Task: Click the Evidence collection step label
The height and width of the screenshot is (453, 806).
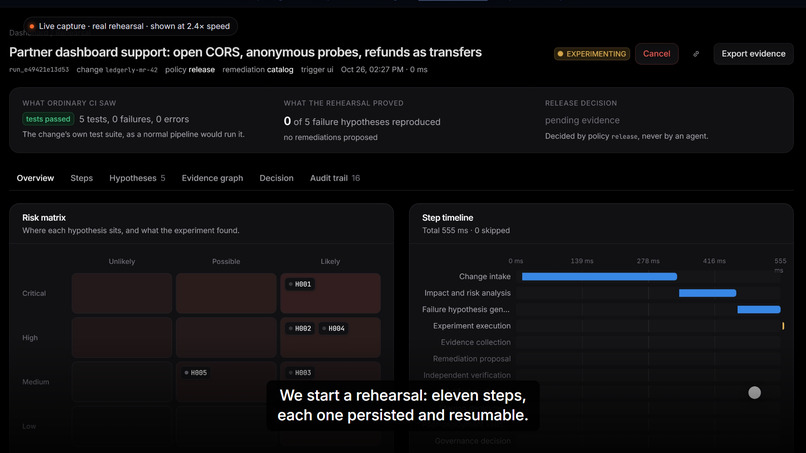Action: (475, 342)
